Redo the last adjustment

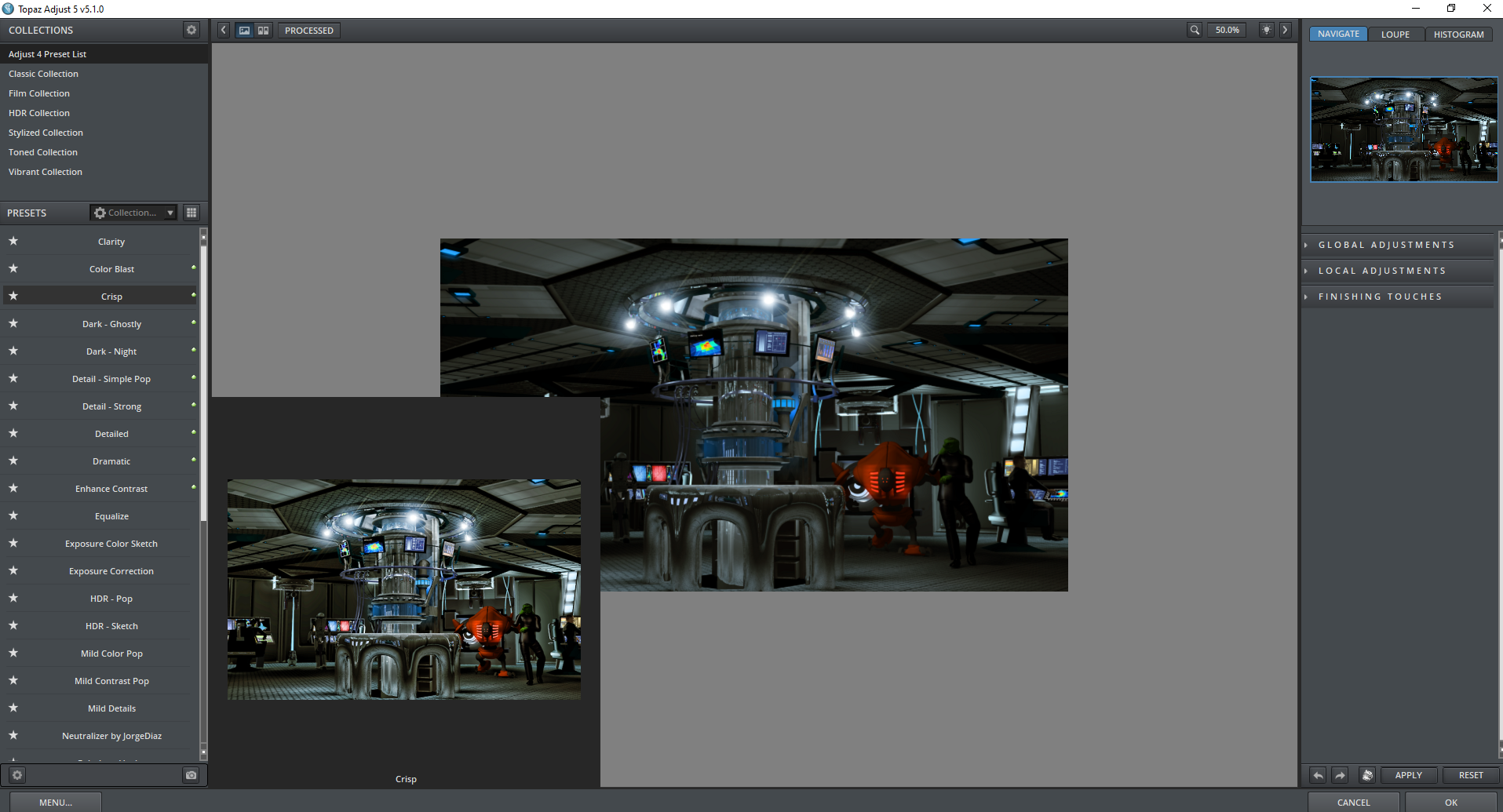[1341, 775]
